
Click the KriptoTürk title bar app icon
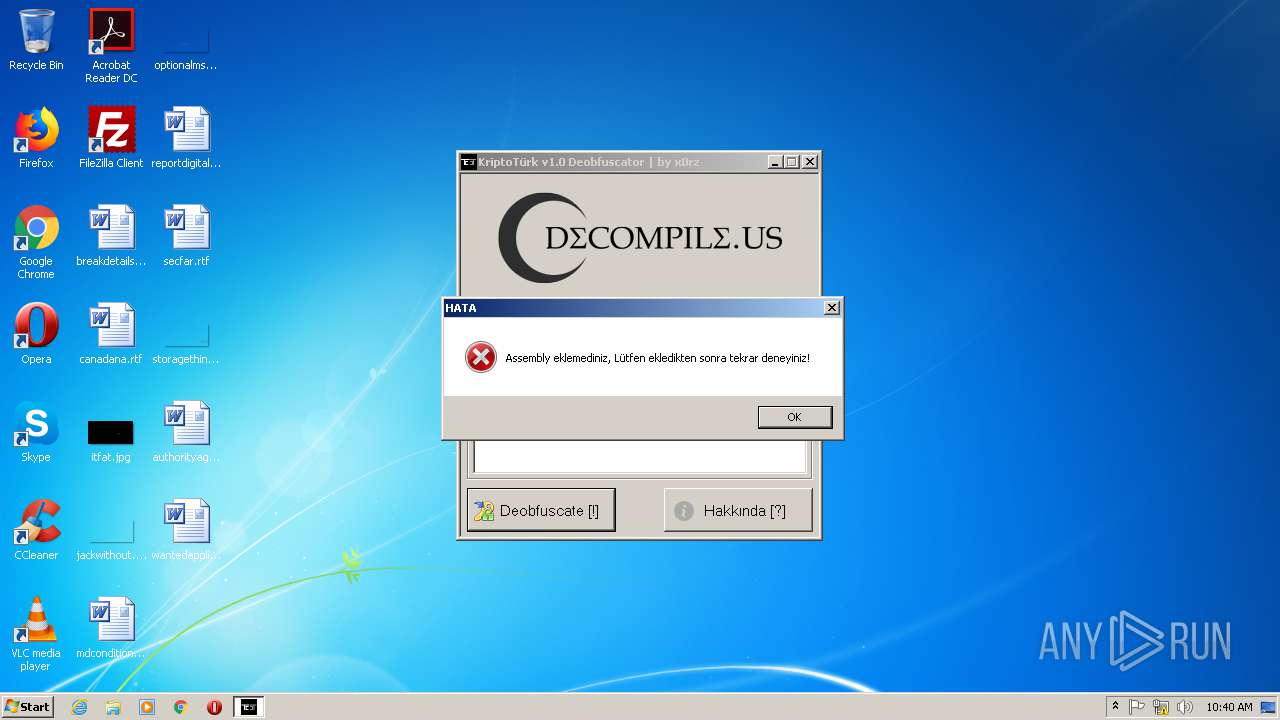click(468, 162)
